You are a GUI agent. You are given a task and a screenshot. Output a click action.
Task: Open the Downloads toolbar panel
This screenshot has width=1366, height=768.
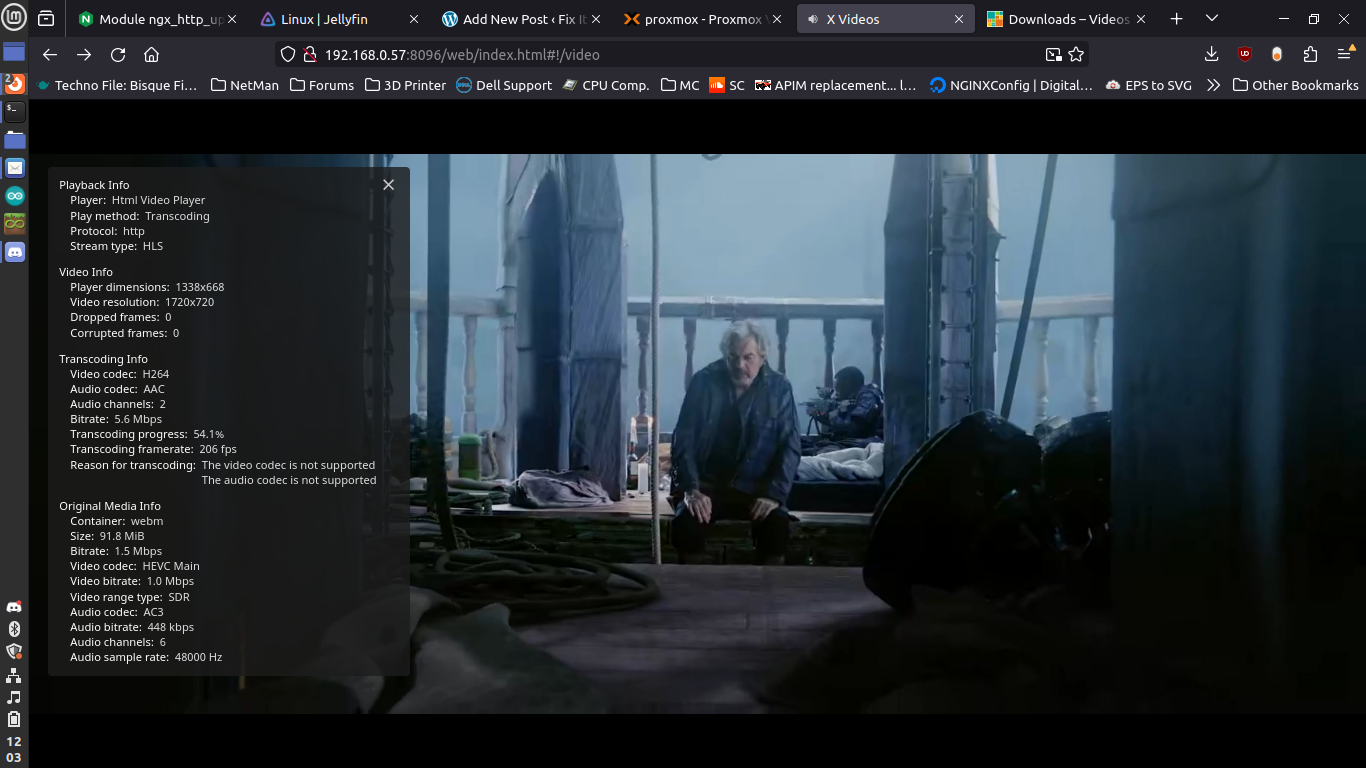pos(1211,55)
